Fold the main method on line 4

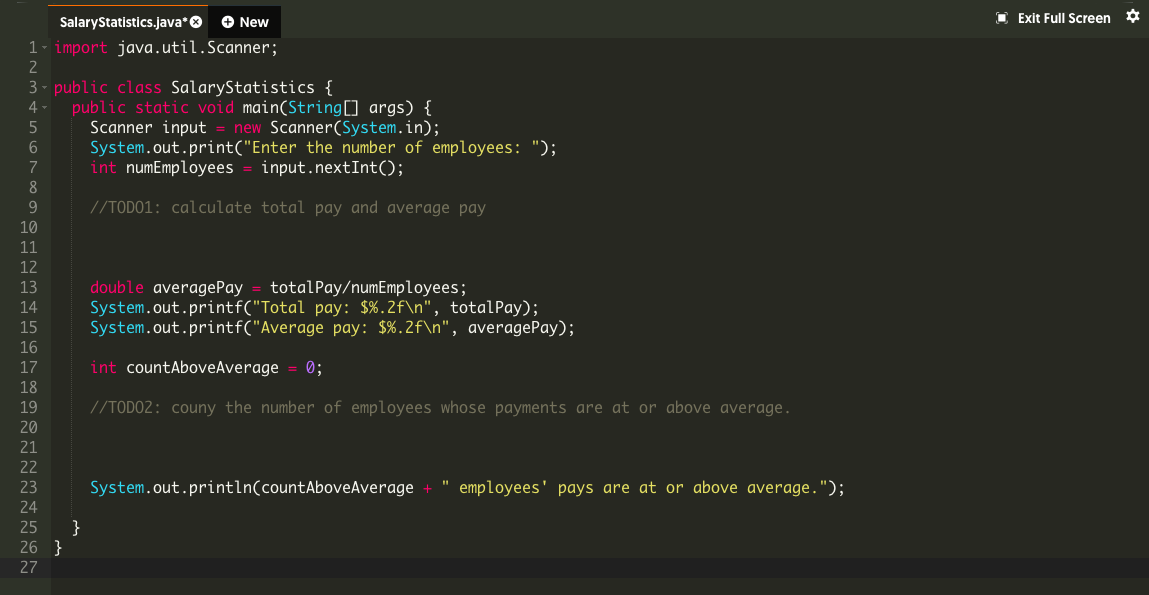click(x=44, y=107)
